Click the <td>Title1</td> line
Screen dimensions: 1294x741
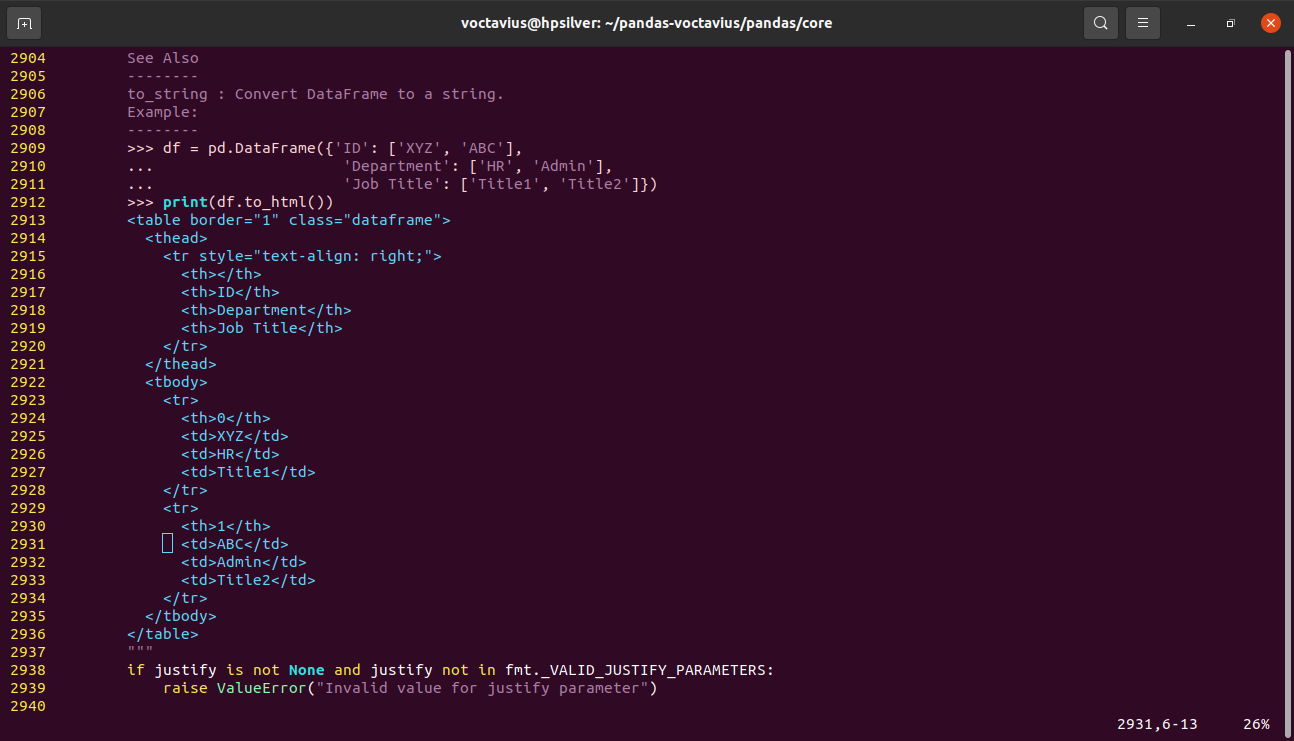pyautogui.click(x=248, y=472)
